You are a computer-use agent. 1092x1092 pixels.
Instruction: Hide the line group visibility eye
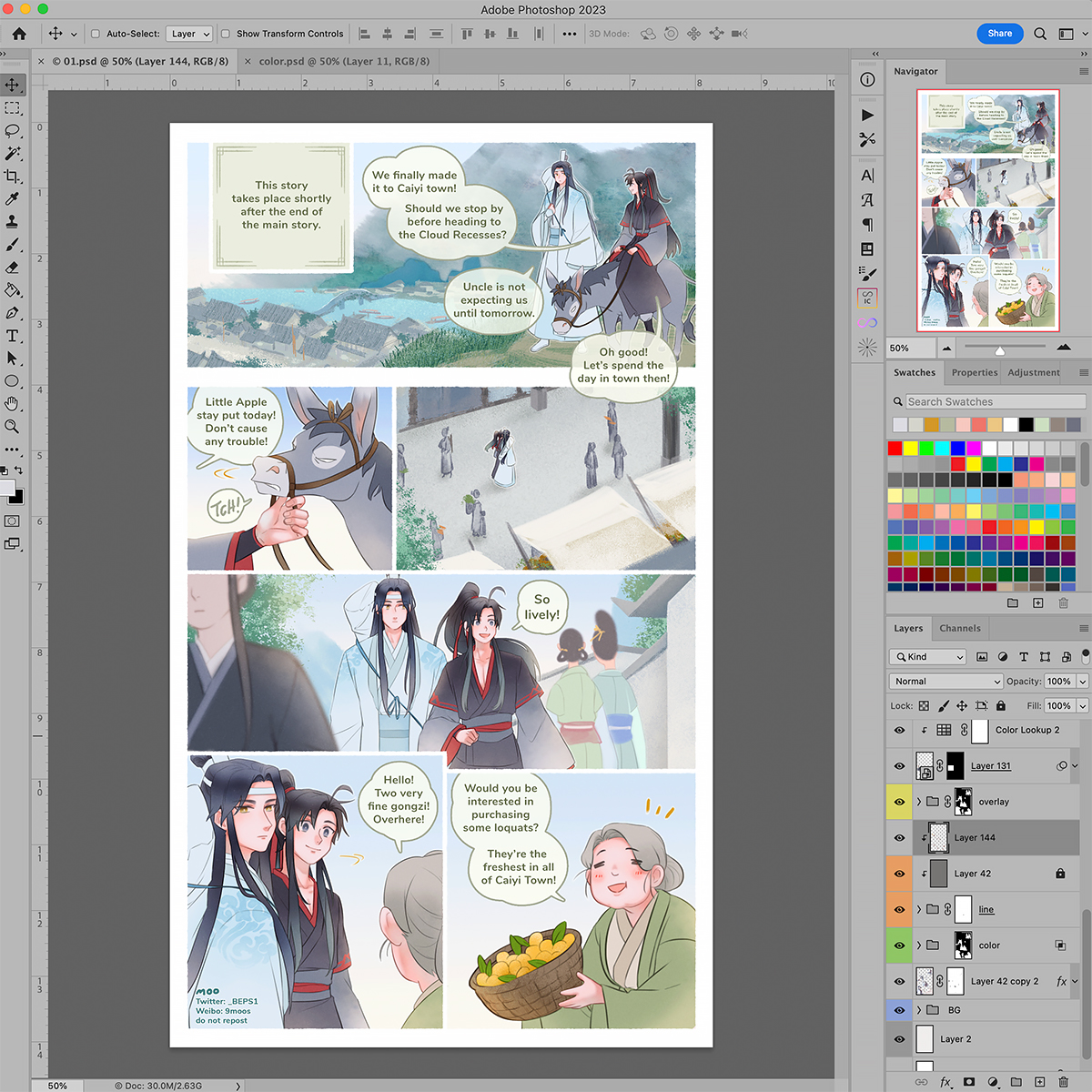tap(899, 909)
